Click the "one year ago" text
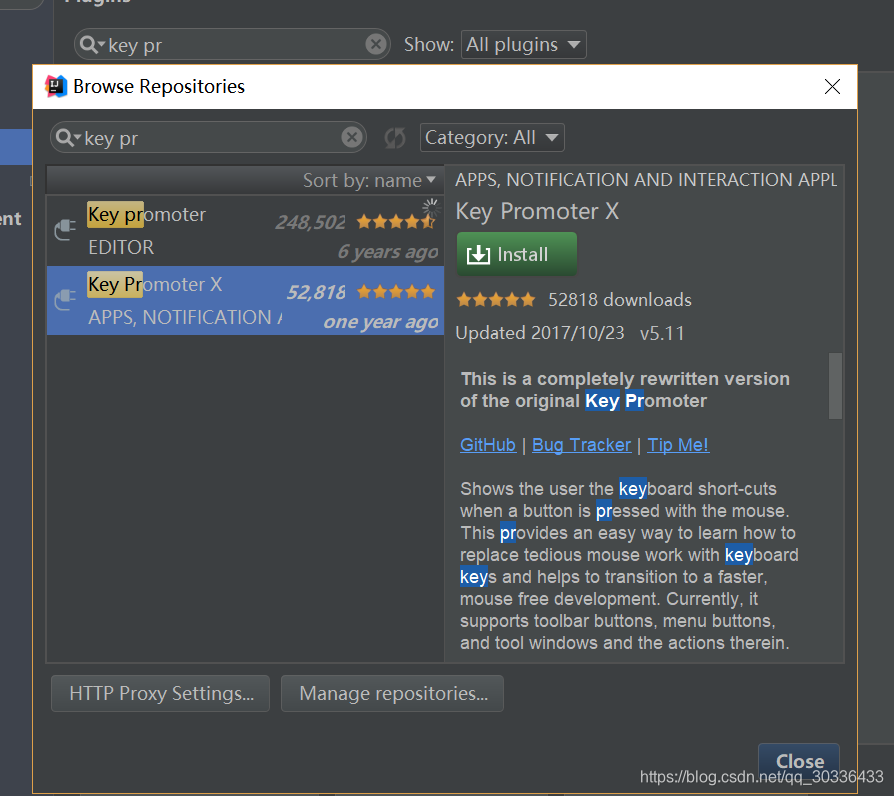Screen dimensions: 894x796 (381, 322)
